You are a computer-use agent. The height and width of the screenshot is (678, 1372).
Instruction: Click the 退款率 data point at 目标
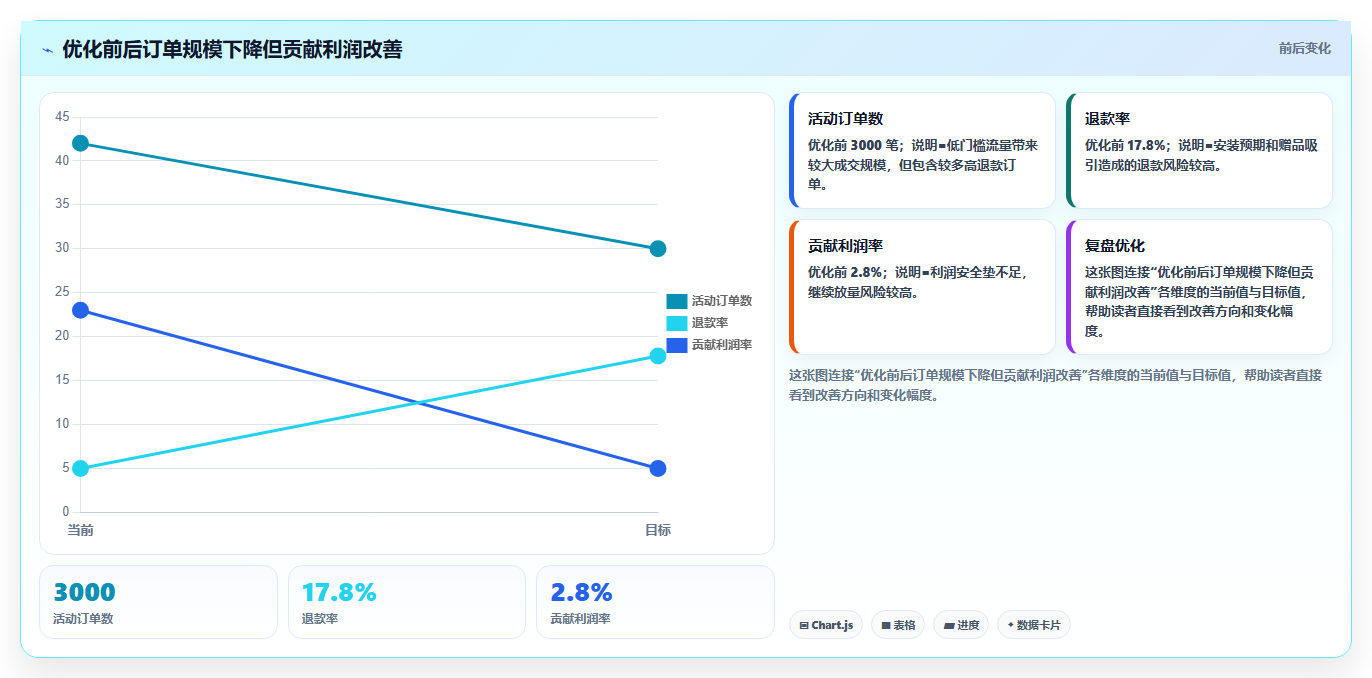[x=658, y=356]
